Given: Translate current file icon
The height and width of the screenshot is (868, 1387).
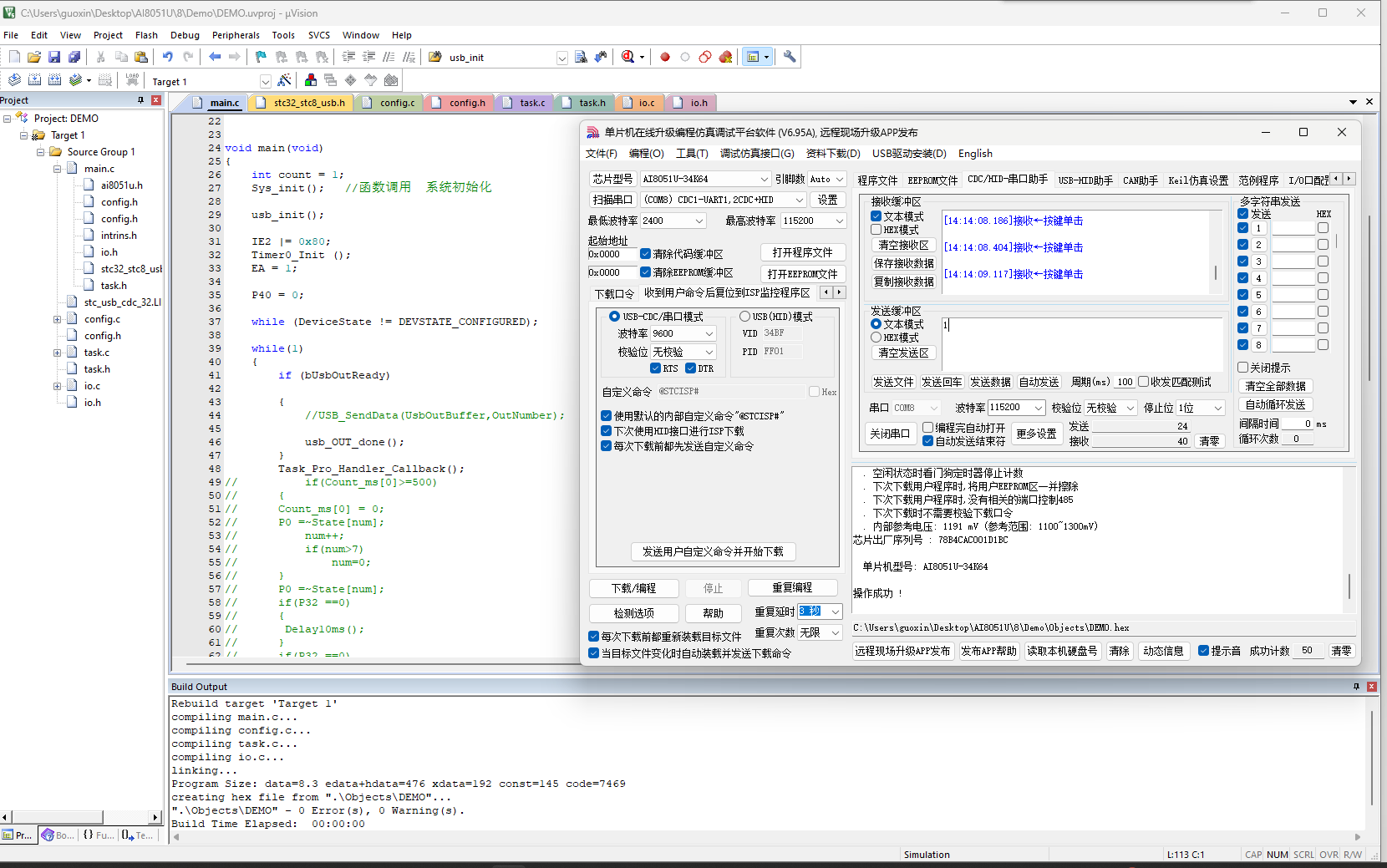Looking at the screenshot, I should [x=14, y=80].
